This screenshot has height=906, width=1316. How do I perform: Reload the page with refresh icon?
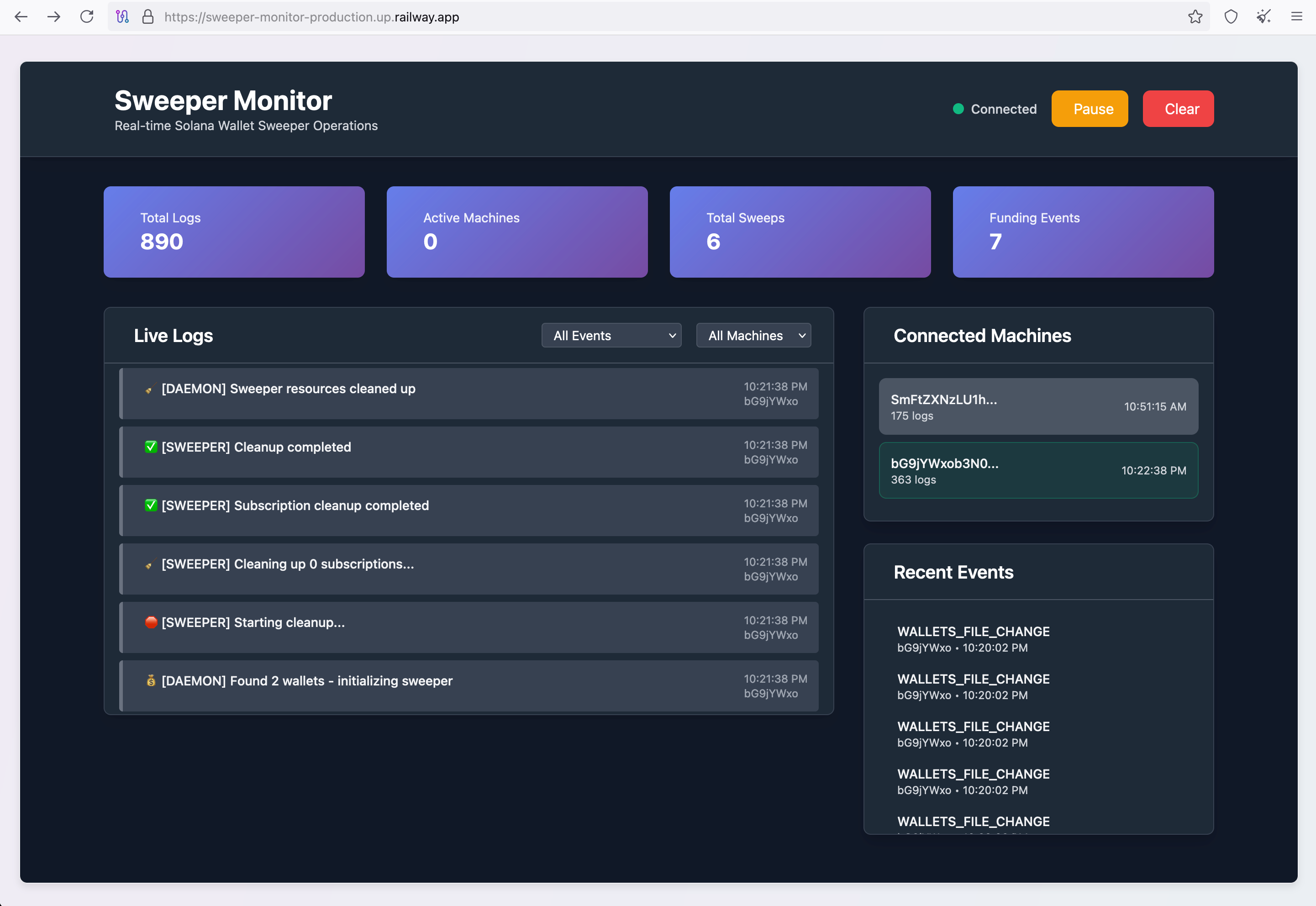(x=87, y=17)
